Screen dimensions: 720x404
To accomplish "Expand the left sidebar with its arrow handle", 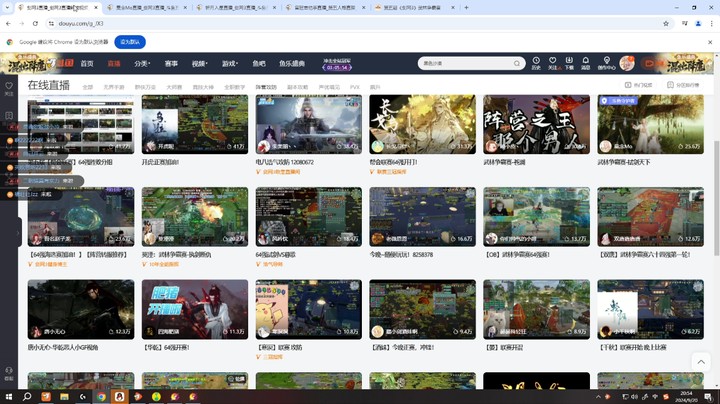I will (x=18, y=233).
